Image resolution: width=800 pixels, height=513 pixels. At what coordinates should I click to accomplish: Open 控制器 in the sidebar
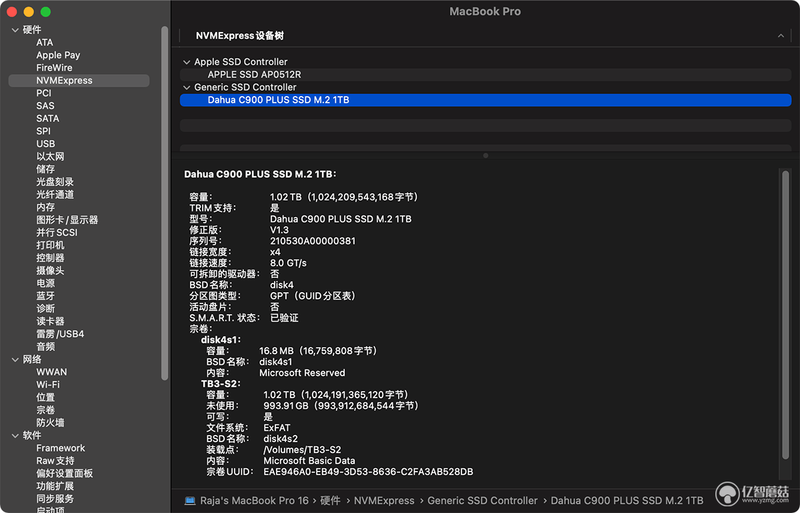tap(50, 258)
